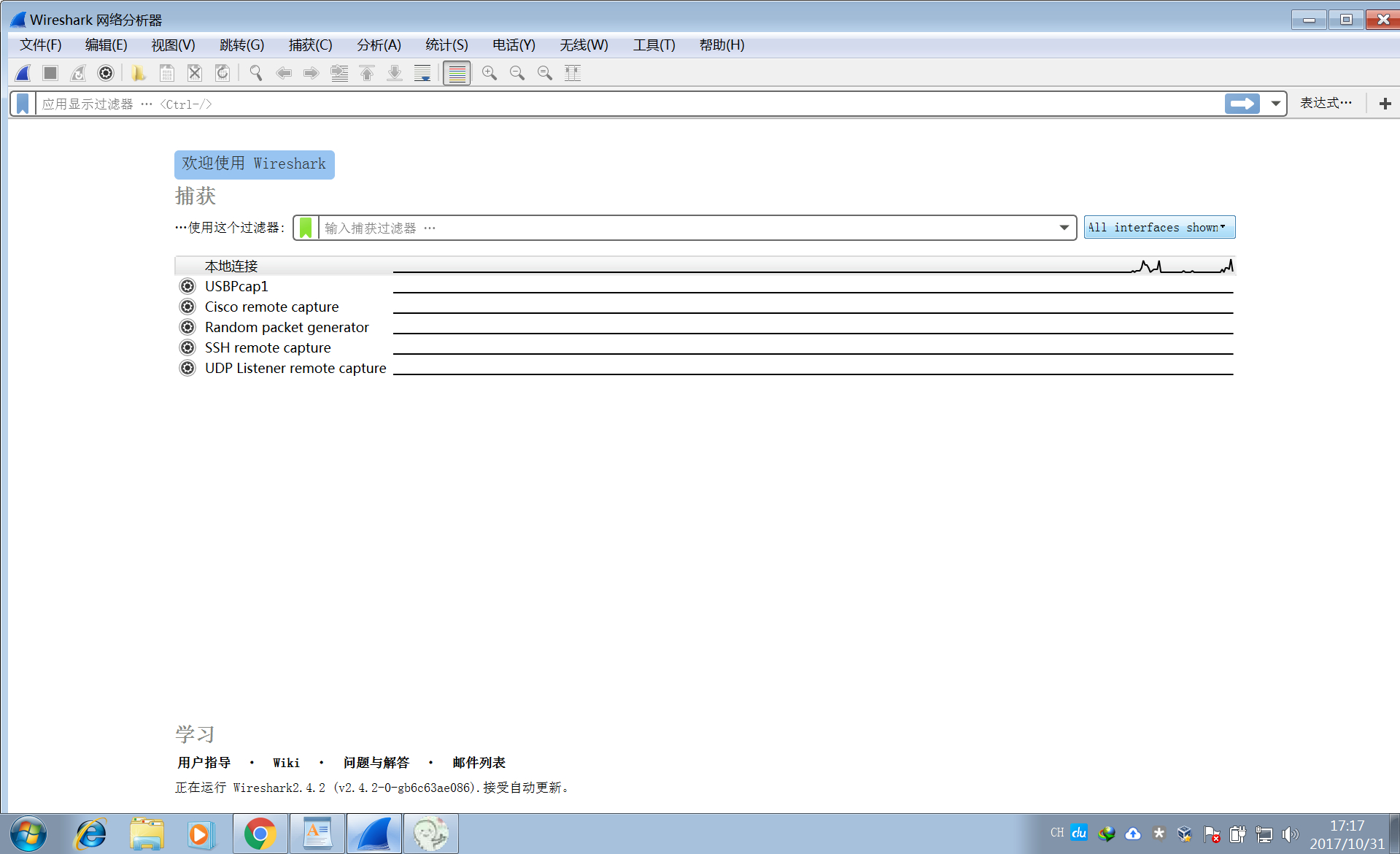Open settings gear for SSH remote capture
The height and width of the screenshot is (854, 1400).
tap(187, 347)
